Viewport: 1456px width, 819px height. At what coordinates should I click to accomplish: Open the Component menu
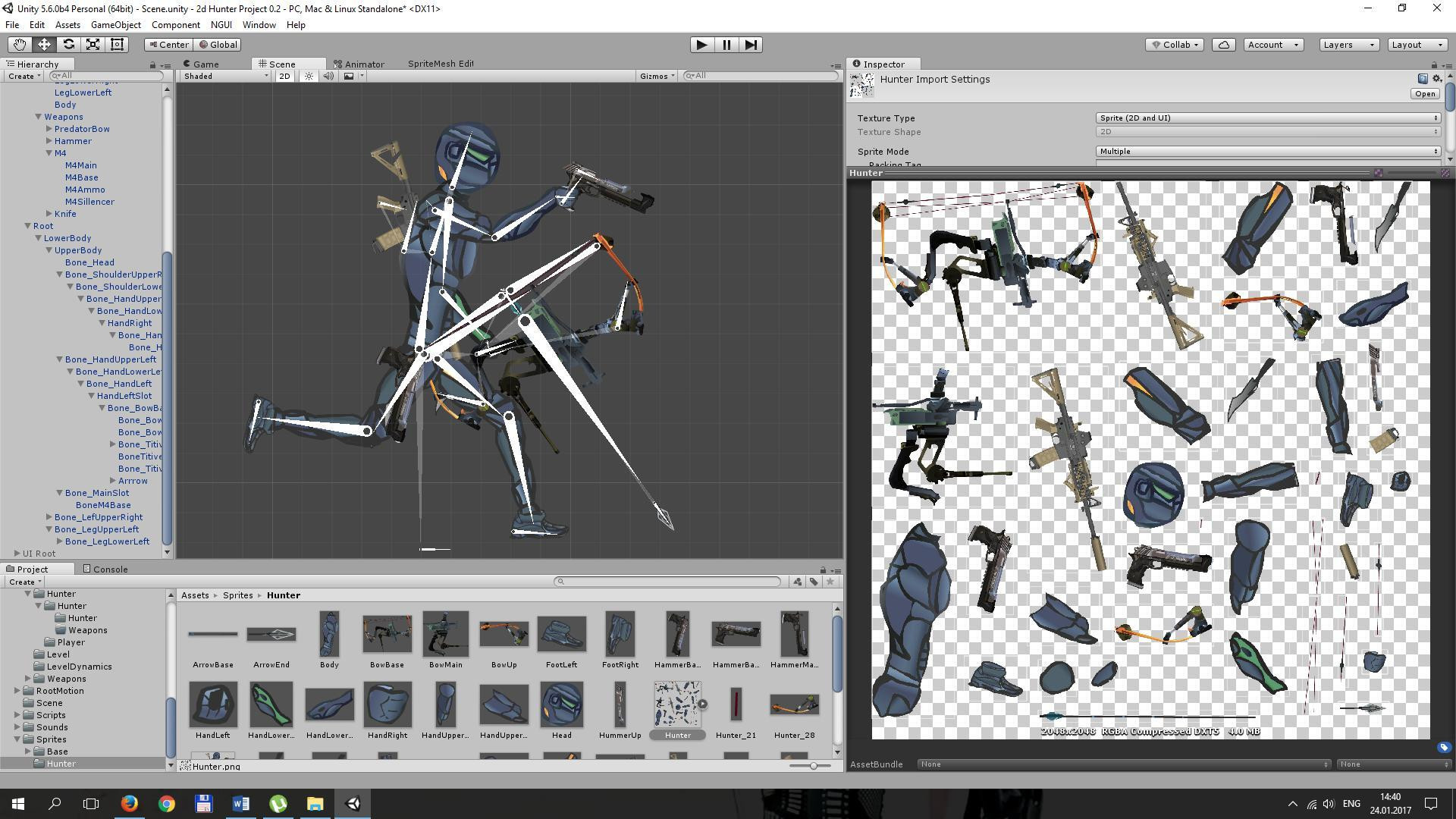[x=175, y=25]
